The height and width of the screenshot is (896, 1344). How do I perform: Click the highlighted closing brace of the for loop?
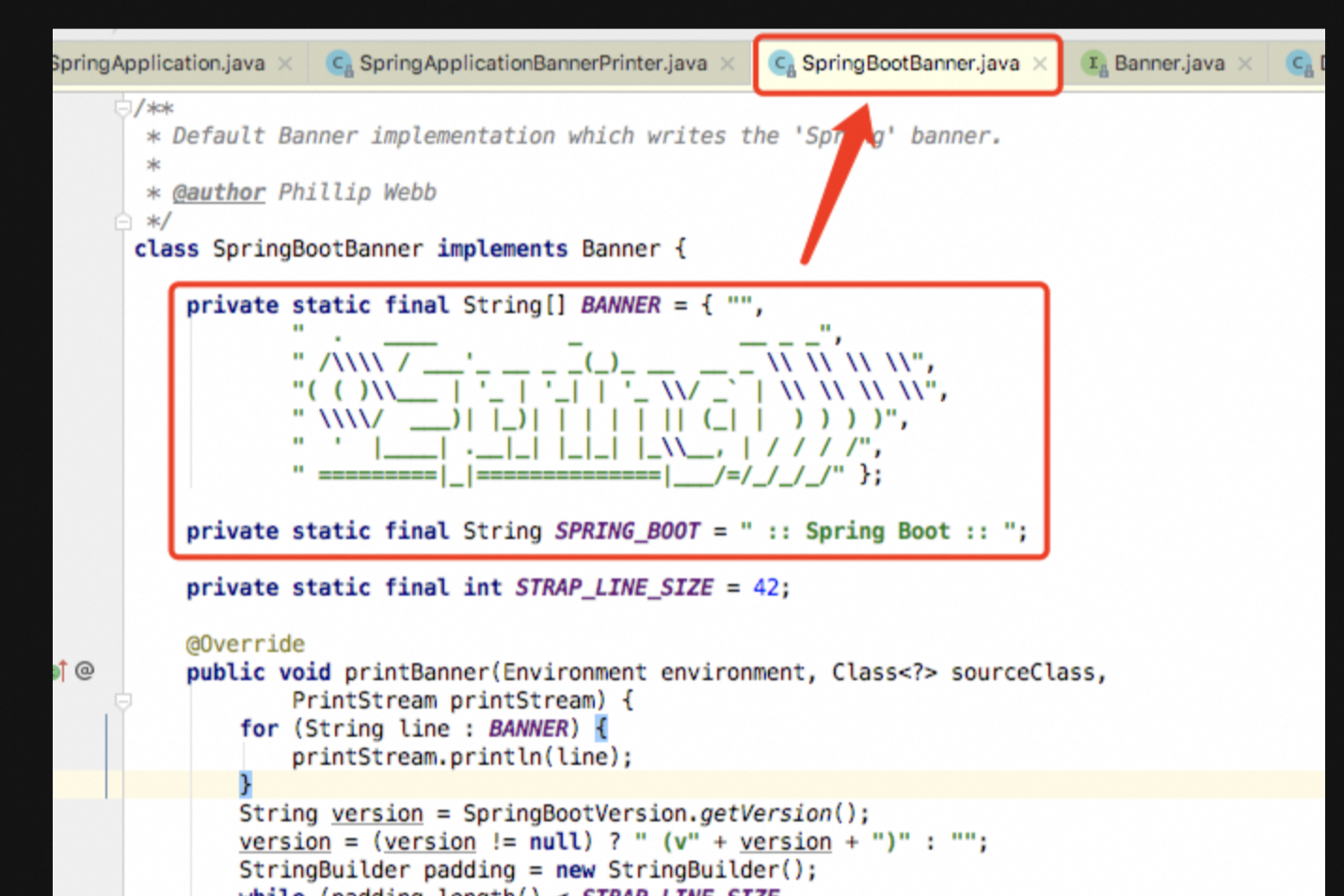246,784
